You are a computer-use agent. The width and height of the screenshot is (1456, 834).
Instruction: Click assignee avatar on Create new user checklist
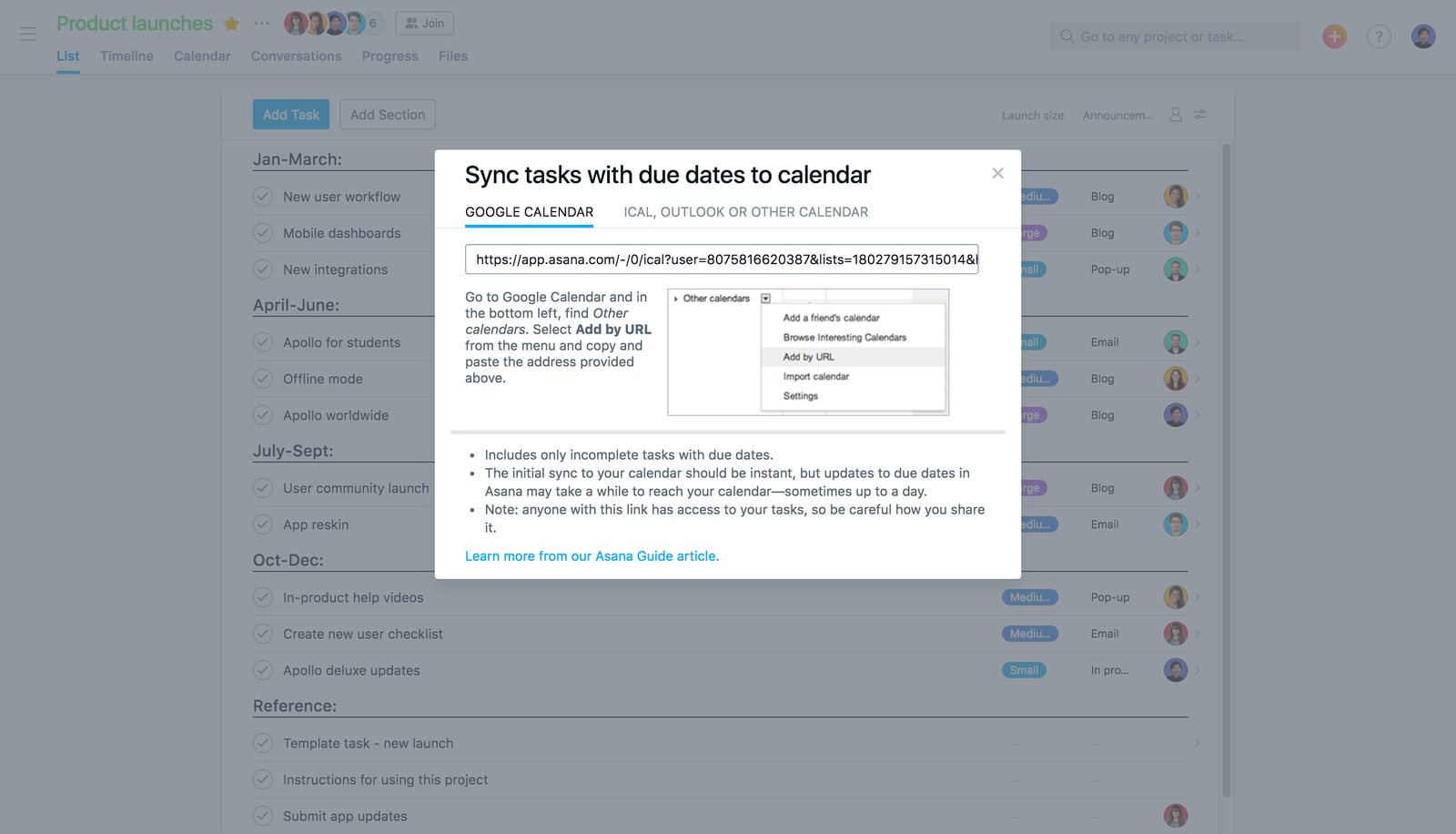pyautogui.click(x=1176, y=634)
